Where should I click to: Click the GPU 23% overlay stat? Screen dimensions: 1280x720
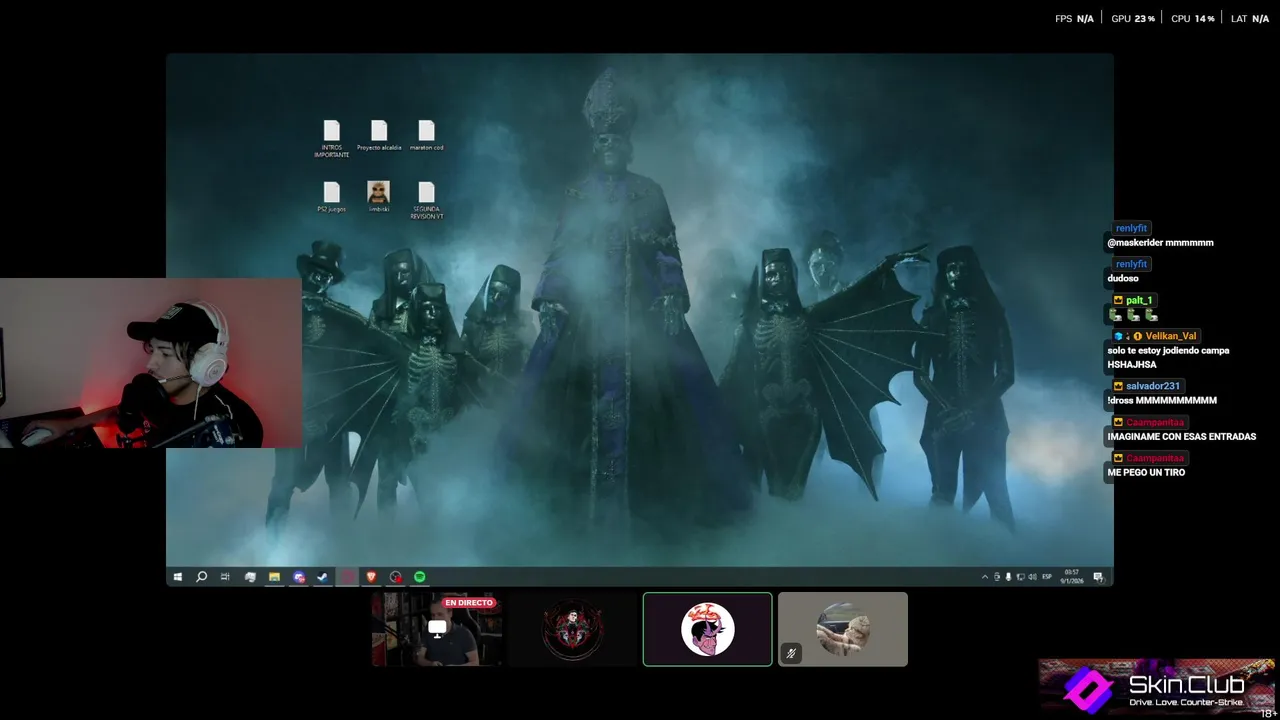tap(1133, 18)
